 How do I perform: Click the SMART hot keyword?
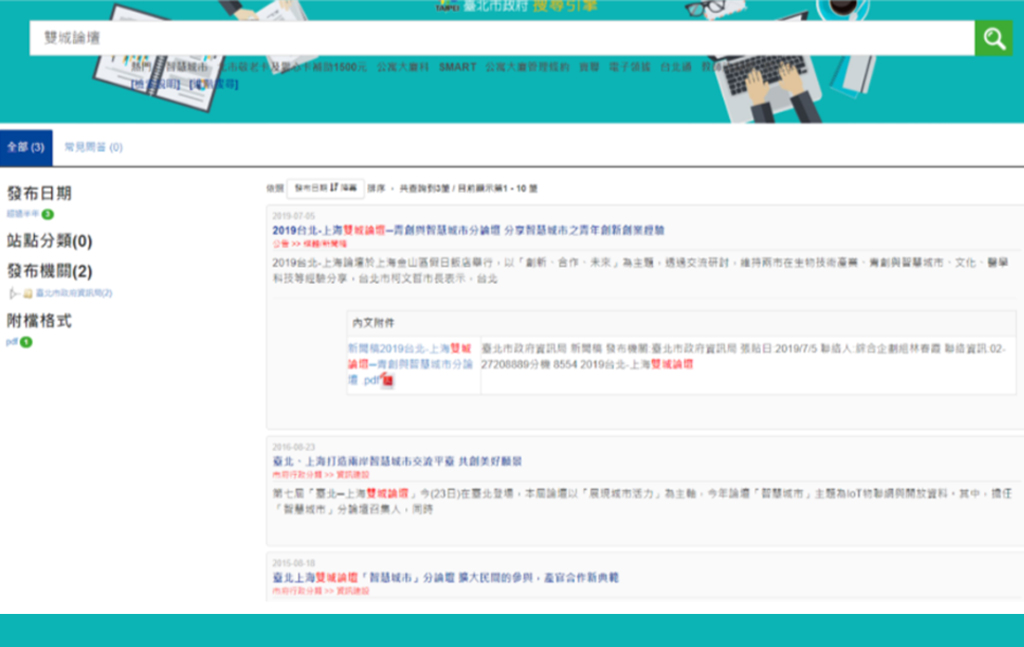457,67
